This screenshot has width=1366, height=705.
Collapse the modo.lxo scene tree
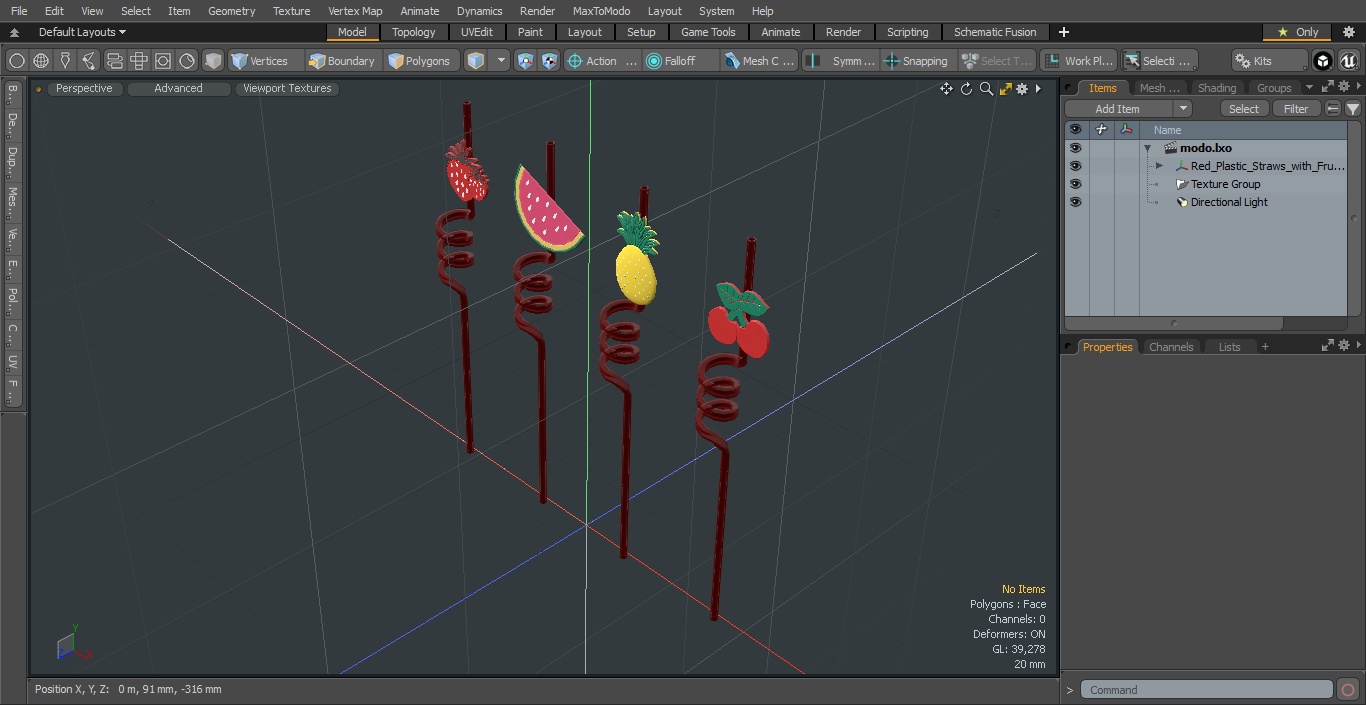tap(1148, 148)
